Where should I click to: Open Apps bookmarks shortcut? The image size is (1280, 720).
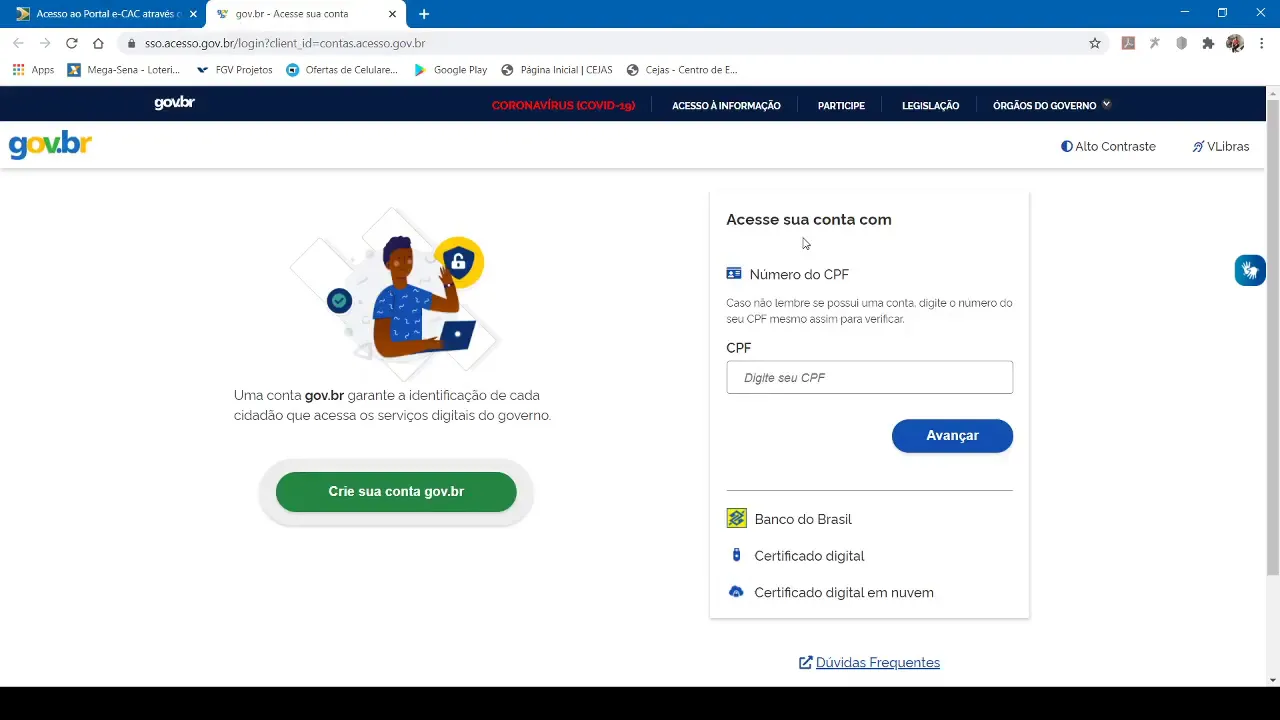(33, 70)
